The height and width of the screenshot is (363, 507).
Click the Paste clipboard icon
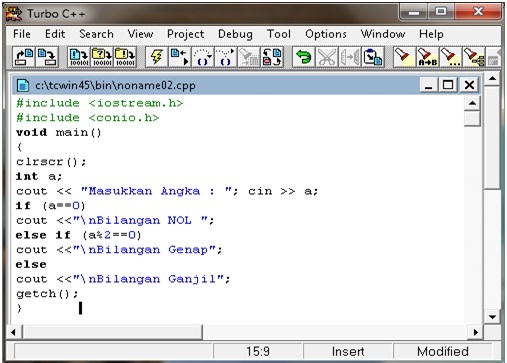click(373, 57)
